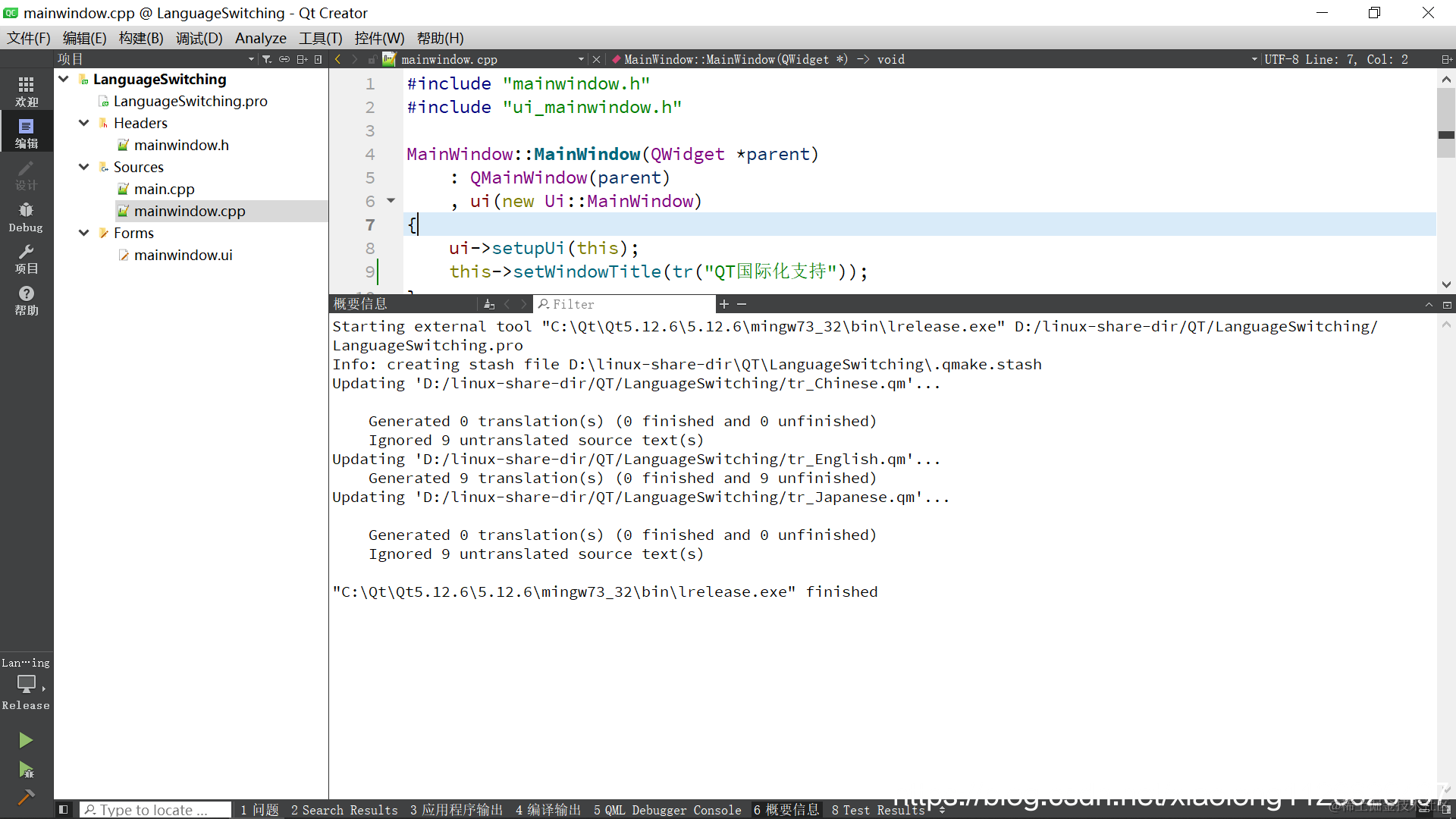Open the Help (帮助) mode in sidebar

(27, 300)
